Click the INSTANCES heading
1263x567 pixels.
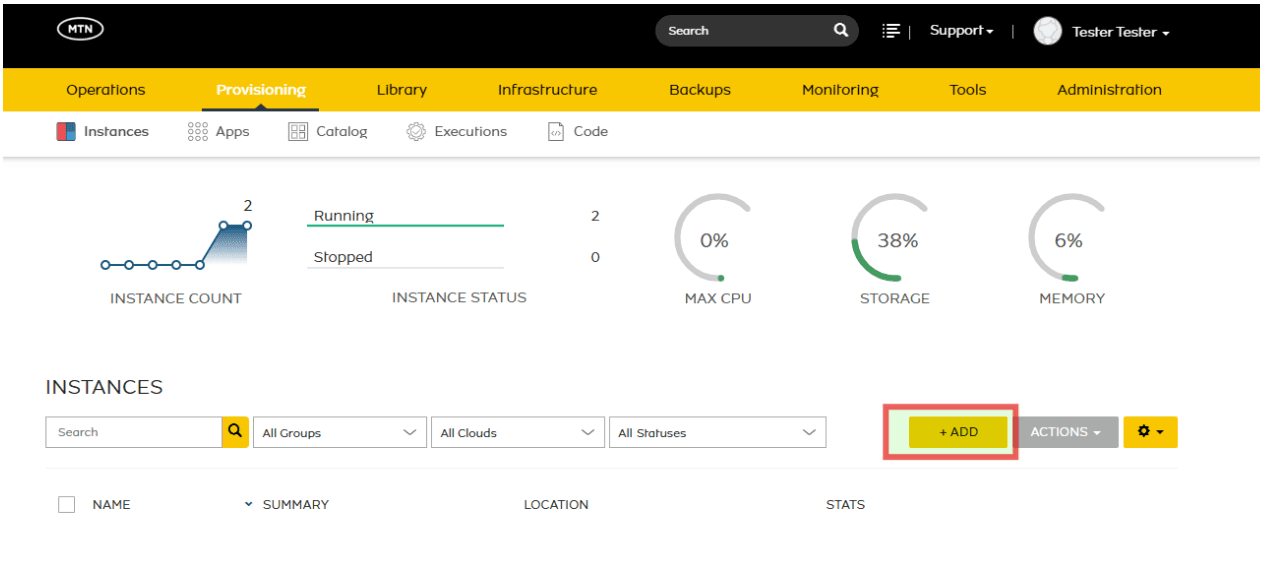pos(104,387)
